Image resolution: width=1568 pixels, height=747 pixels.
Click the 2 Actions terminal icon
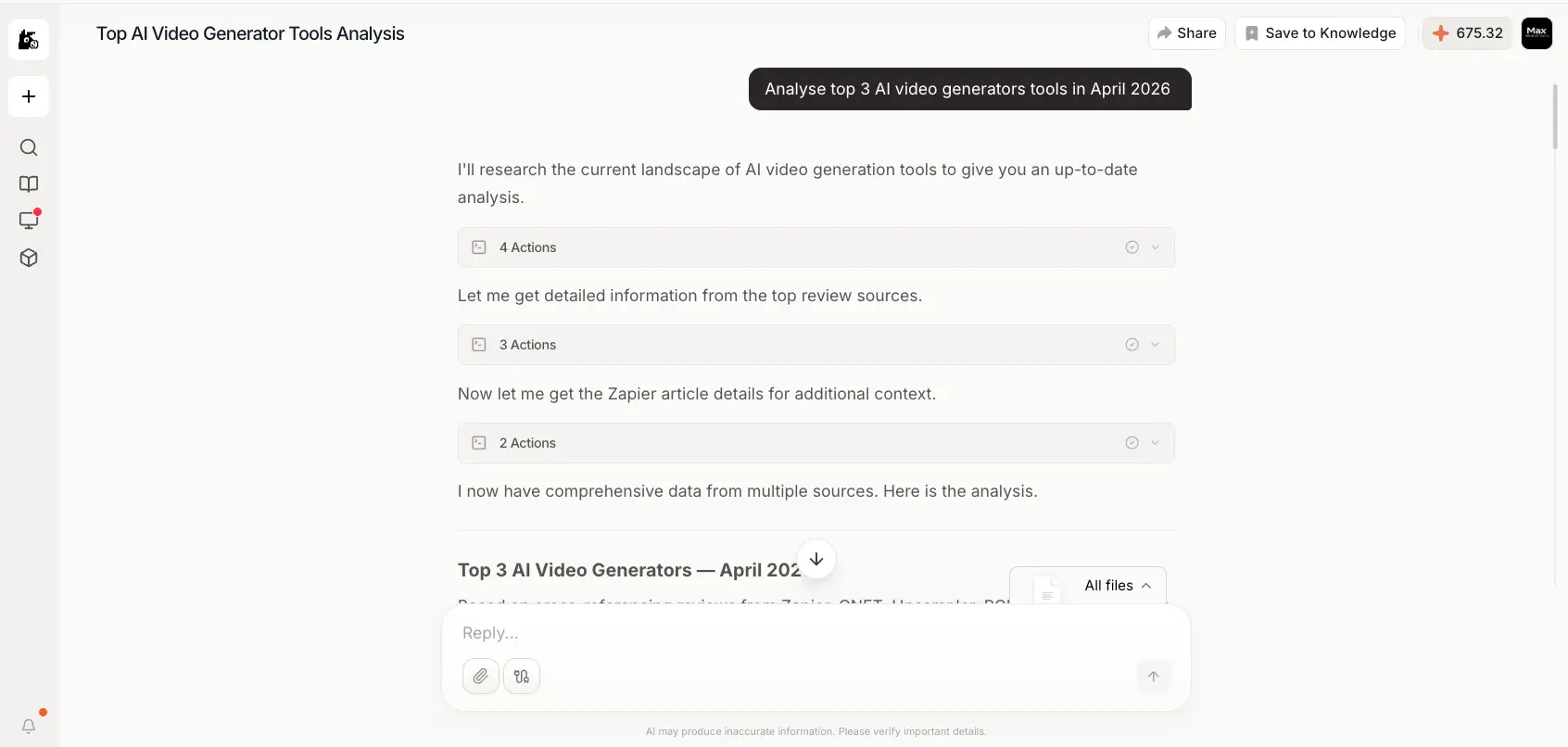coord(479,443)
